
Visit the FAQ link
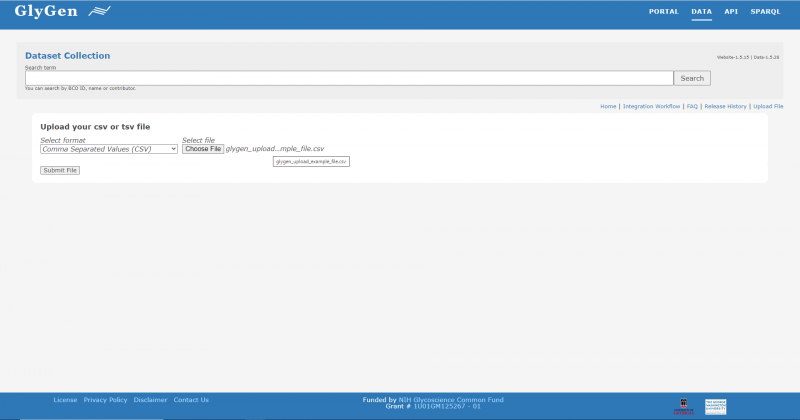point(692,106)
